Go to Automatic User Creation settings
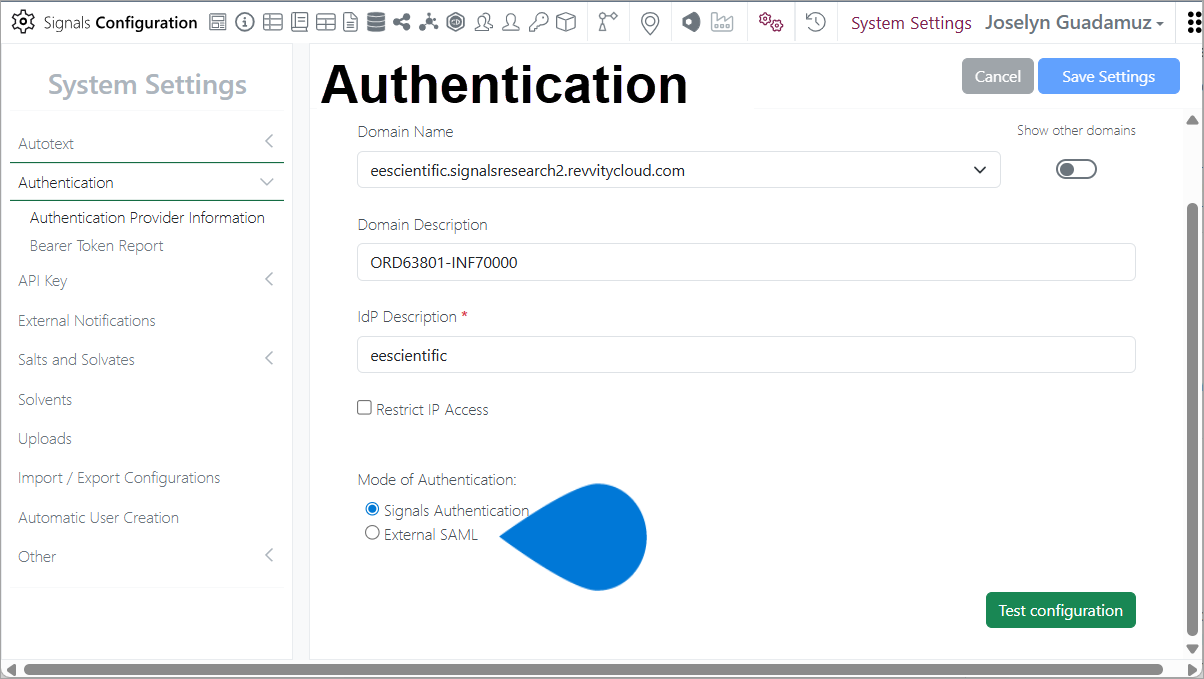The height and width of the screenshot is (679, 1204). click(x=98, y=518)
